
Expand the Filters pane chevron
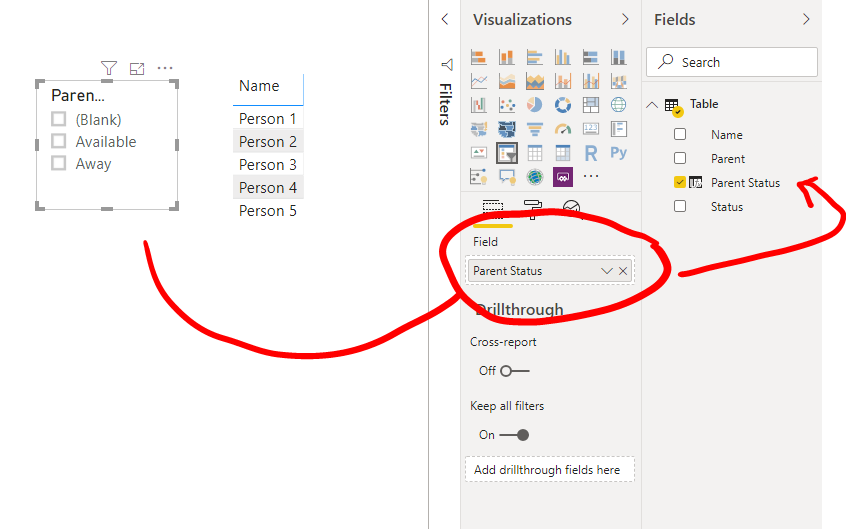point(445,19)
